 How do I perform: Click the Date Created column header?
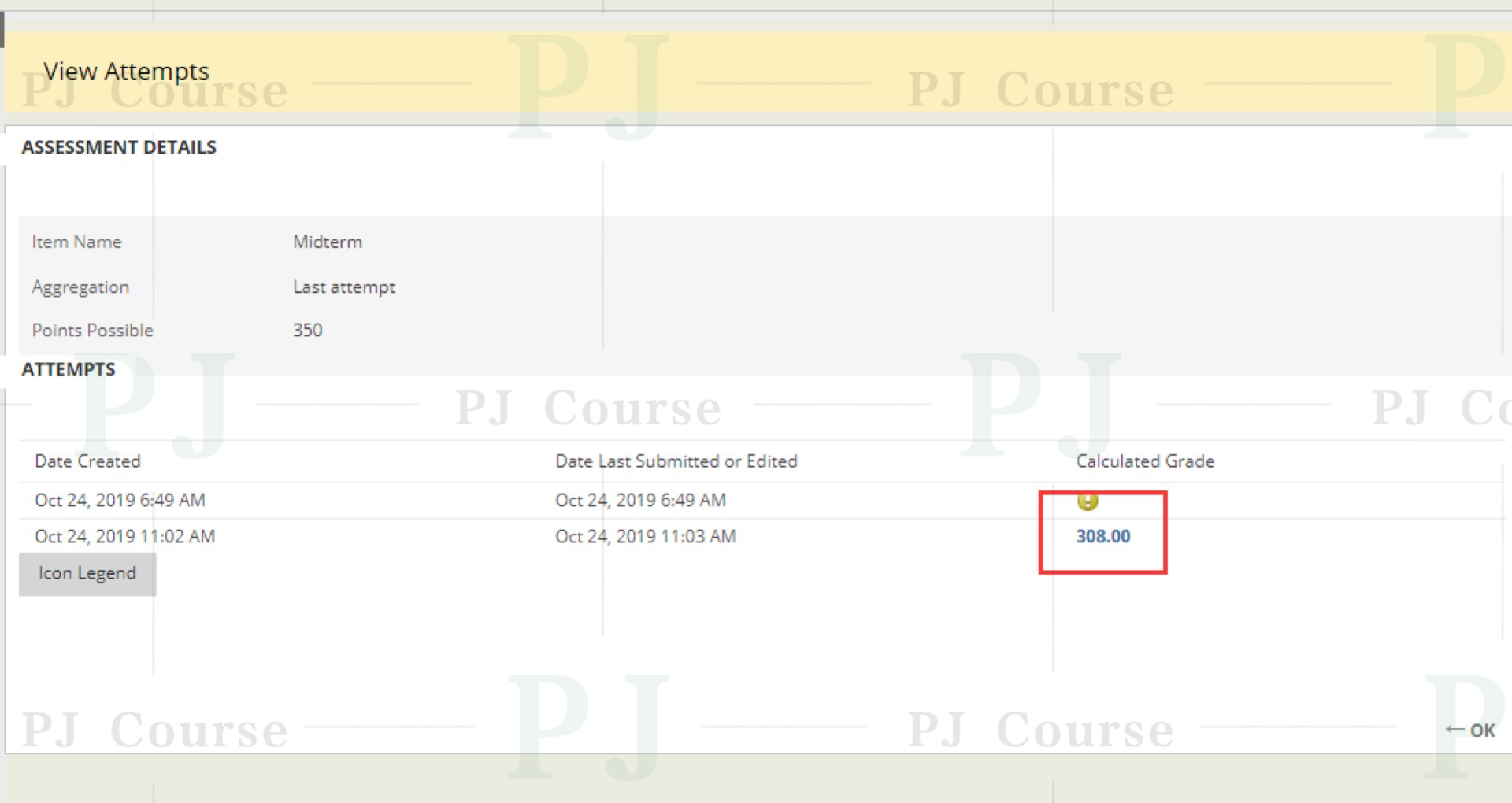click(87, 461)
